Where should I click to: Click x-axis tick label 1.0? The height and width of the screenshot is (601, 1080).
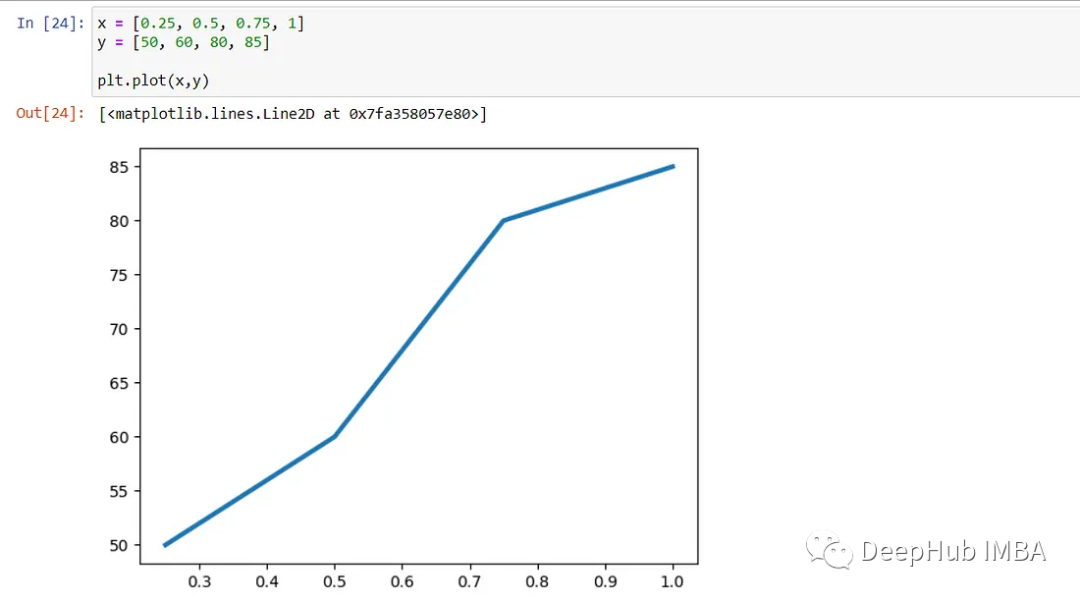672,582
